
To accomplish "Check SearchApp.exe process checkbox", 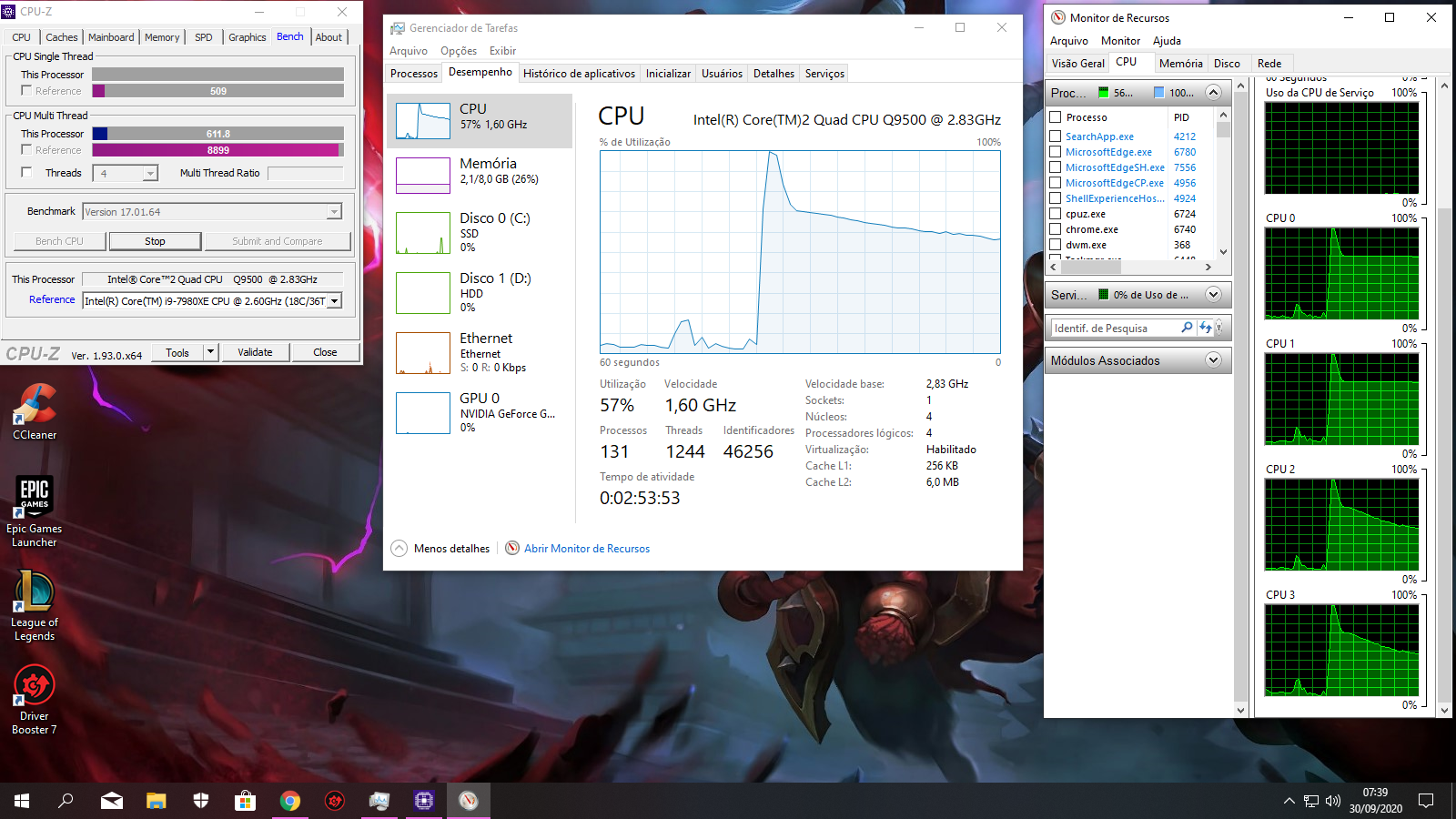I will pos(1056,136).
